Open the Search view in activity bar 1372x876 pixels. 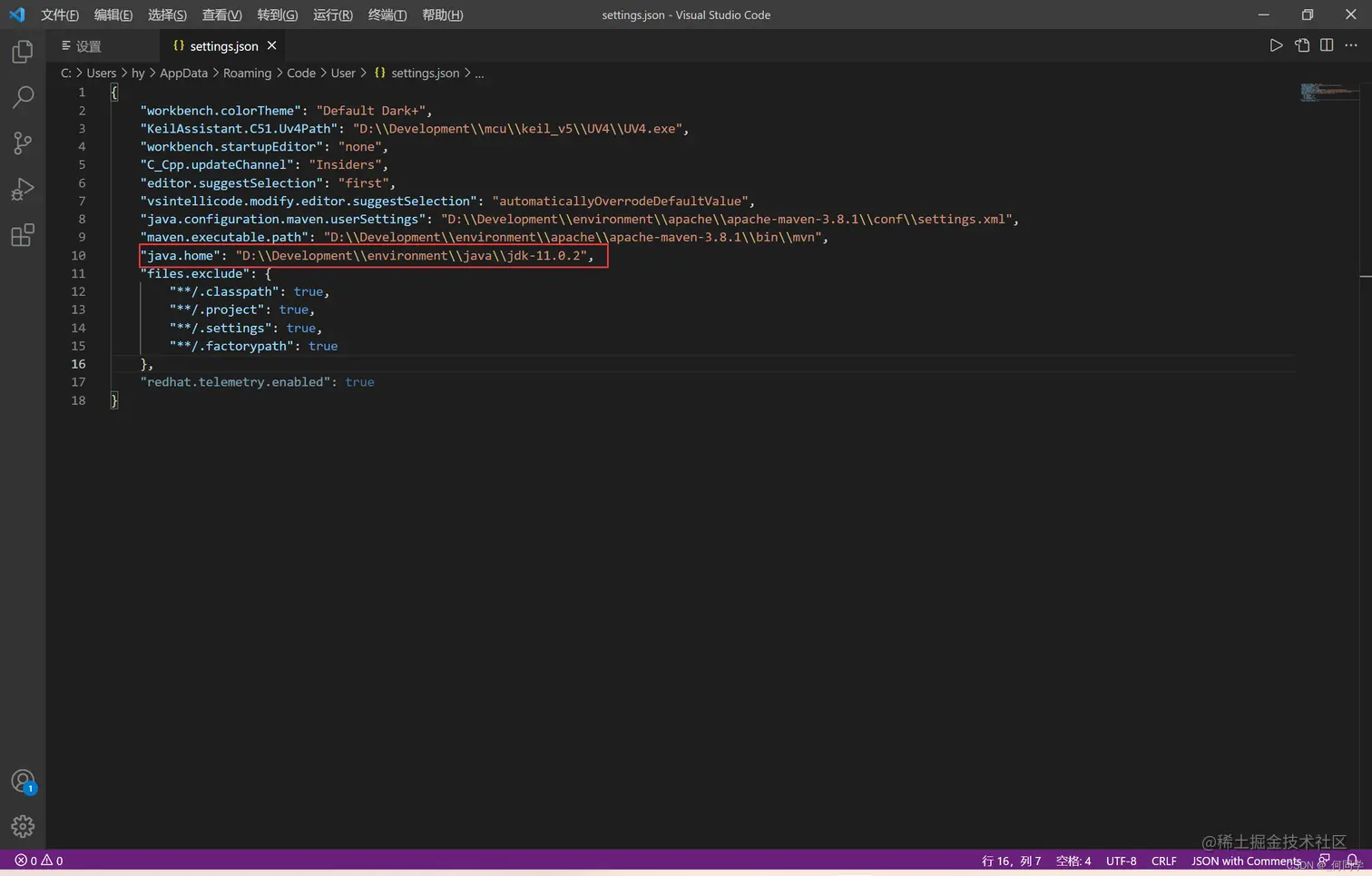click(23, 97)
